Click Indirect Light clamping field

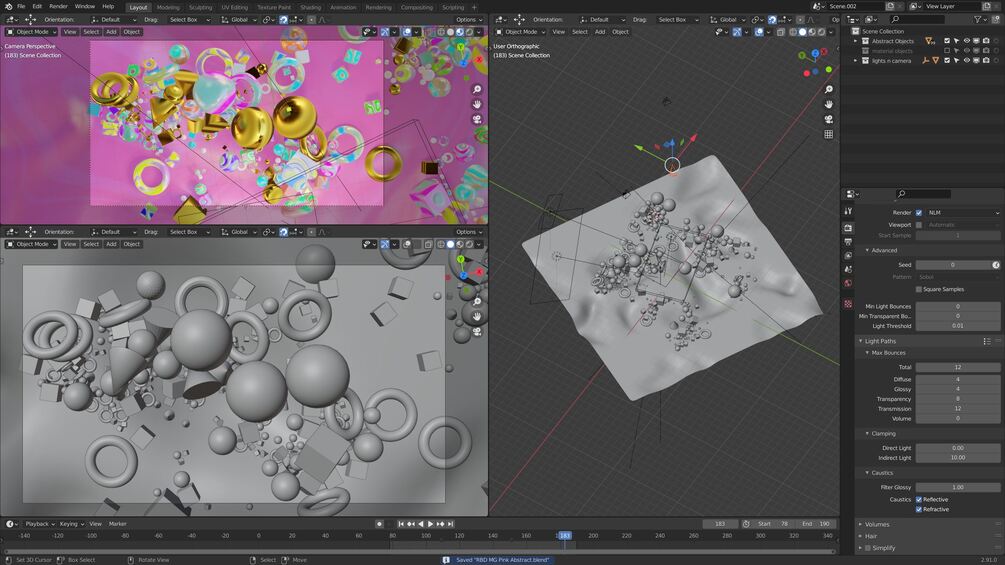pos(958,457)
